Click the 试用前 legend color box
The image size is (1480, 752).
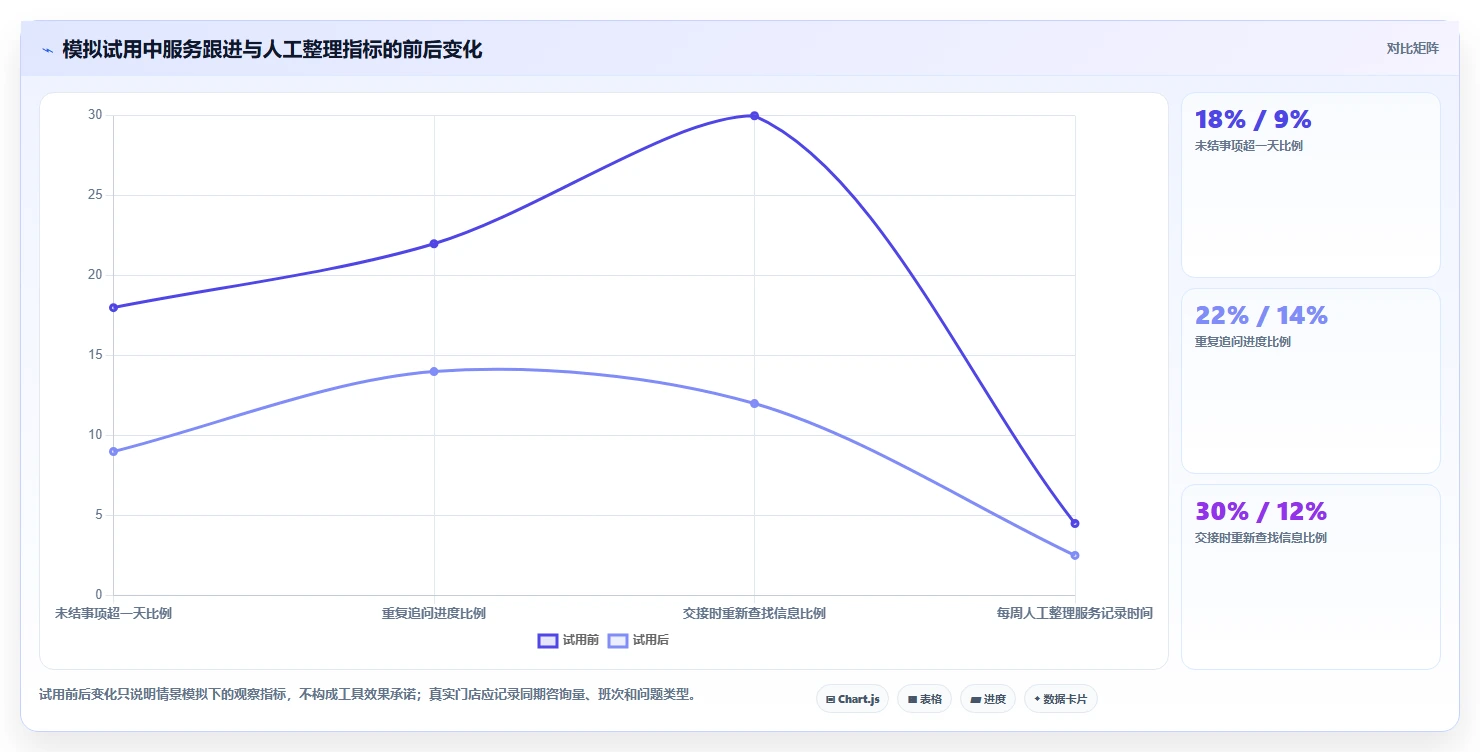click(547, 640)
